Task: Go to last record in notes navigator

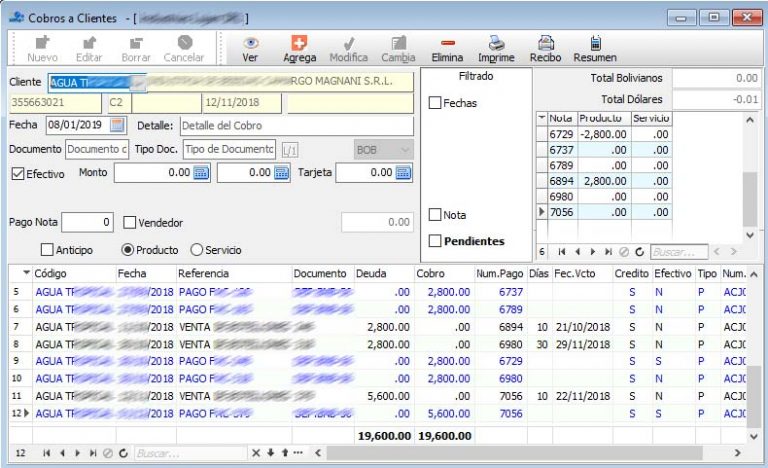Action: [x=608, y=252]
